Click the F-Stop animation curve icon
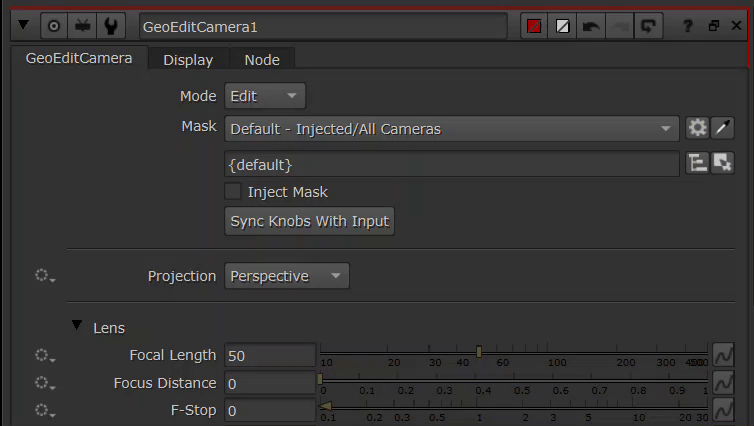Viewport: 754px width, 426px height. point(723,410)
